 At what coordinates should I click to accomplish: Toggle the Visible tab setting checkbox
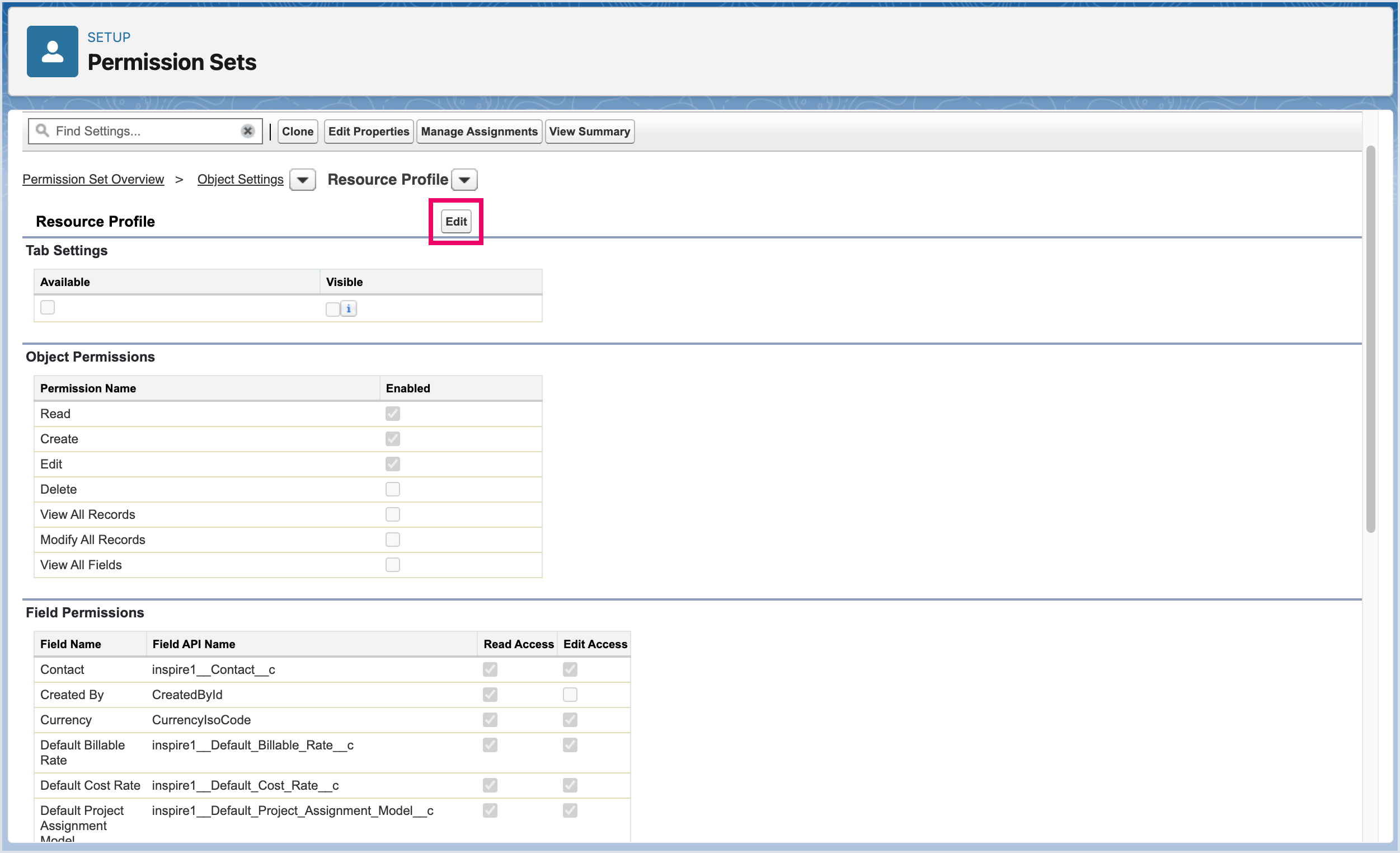tap(332, 308)
